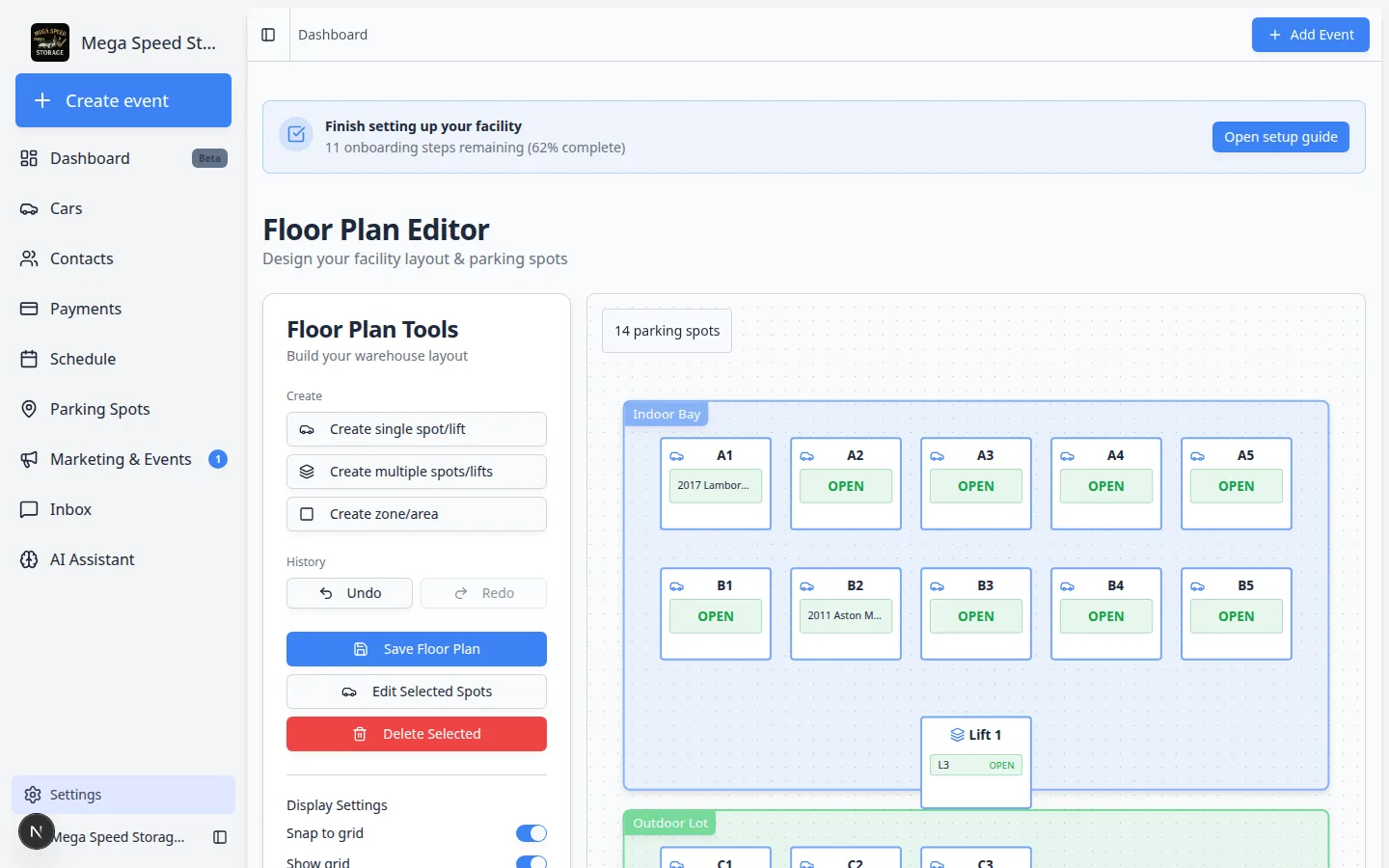
Task: Click Create single spot/lift
Action: 417,429
